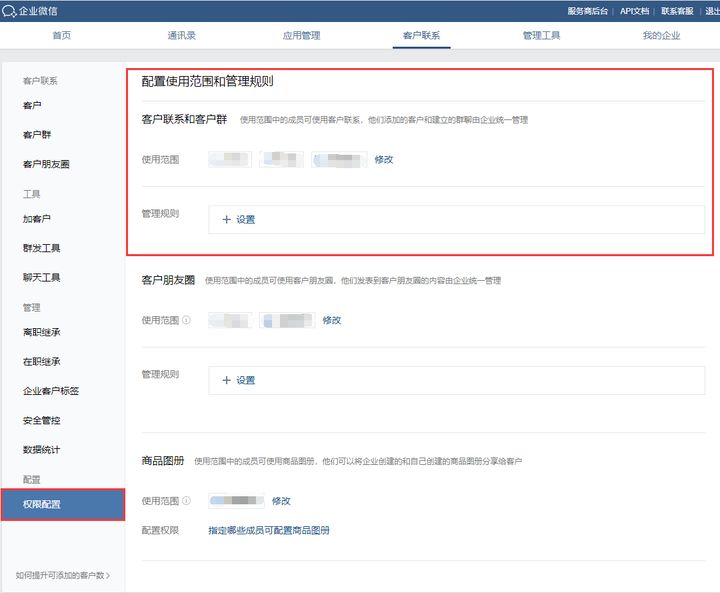Select 群发工具 in the sidebar
720x593 pixels.
coord(42,248)
